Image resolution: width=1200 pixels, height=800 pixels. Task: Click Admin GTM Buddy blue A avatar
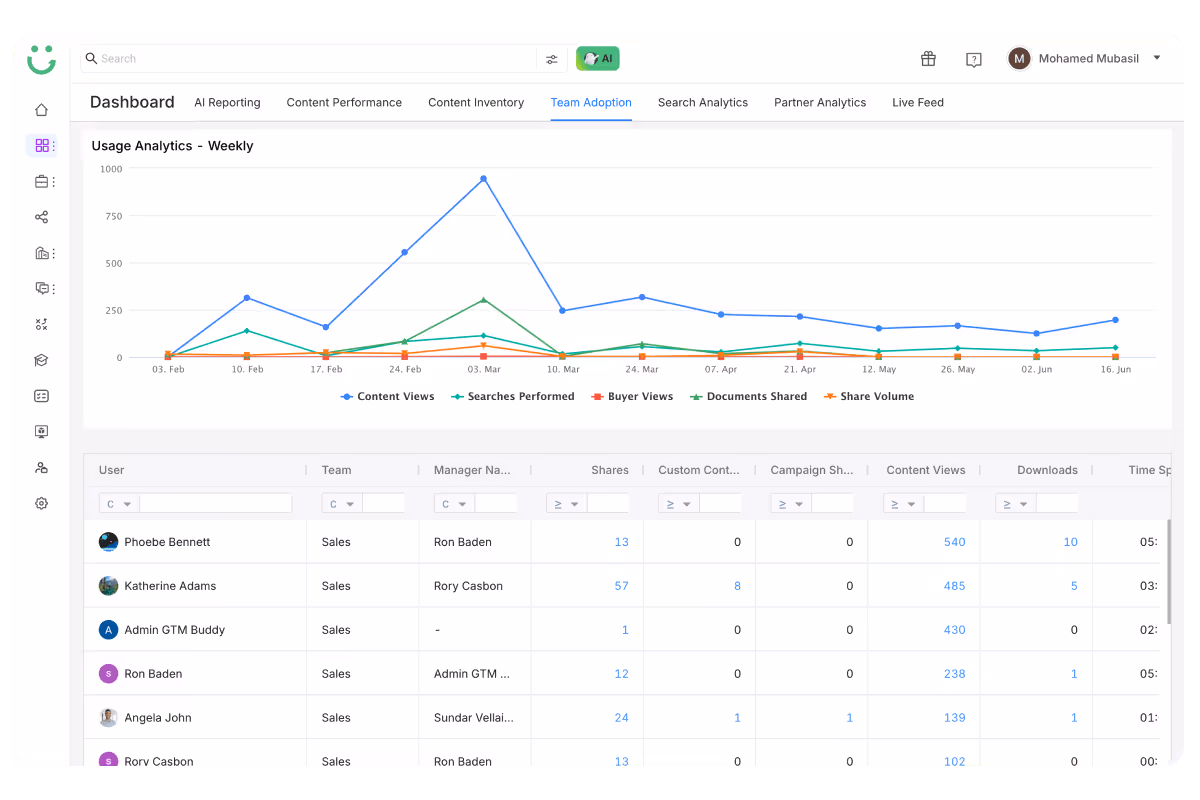tap(109, 630)
